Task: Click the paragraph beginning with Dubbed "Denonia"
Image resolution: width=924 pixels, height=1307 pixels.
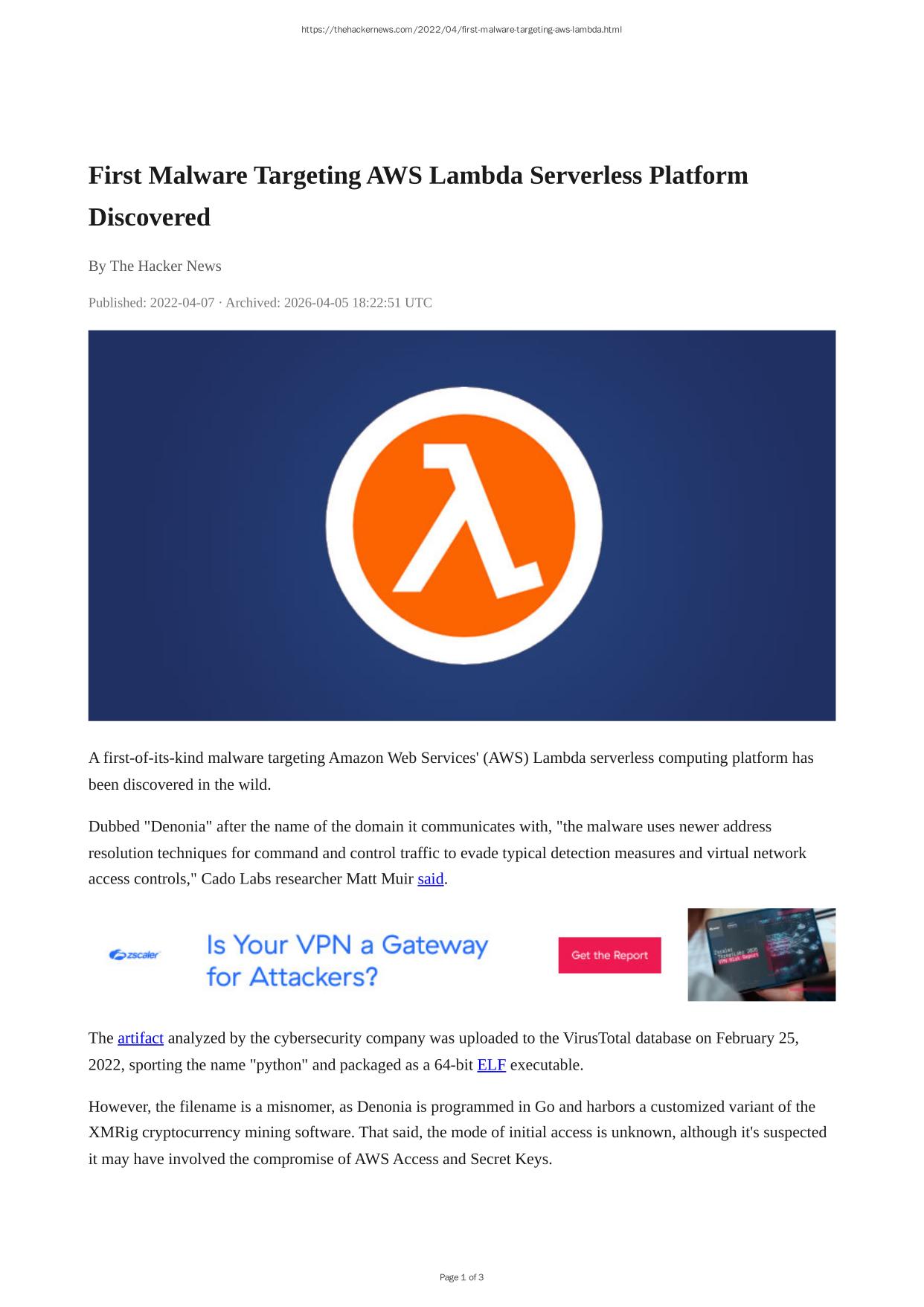Action: click(x=447, y=853)
